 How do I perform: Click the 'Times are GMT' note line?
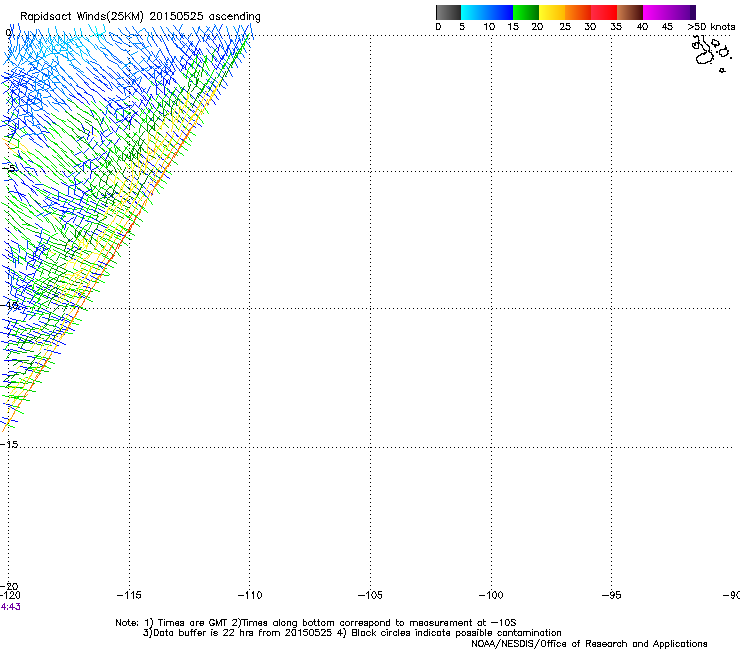tap(316, 623)
